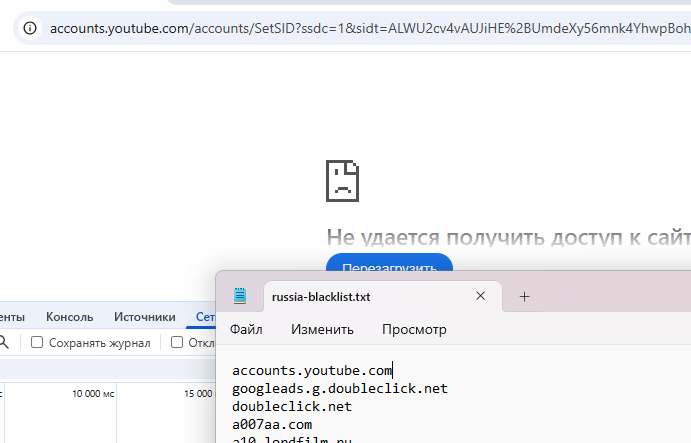691x443 pixels.
Task: Open the Файл menu in Notepad
Action: pos(246,329)
